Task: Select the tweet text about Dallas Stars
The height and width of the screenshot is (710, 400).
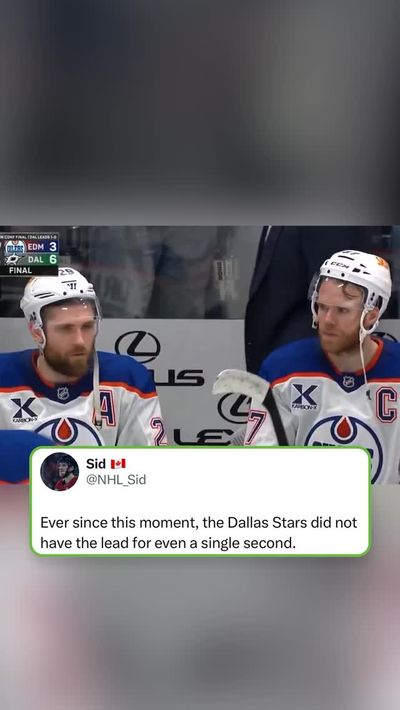Action: [x=198, y=532]
